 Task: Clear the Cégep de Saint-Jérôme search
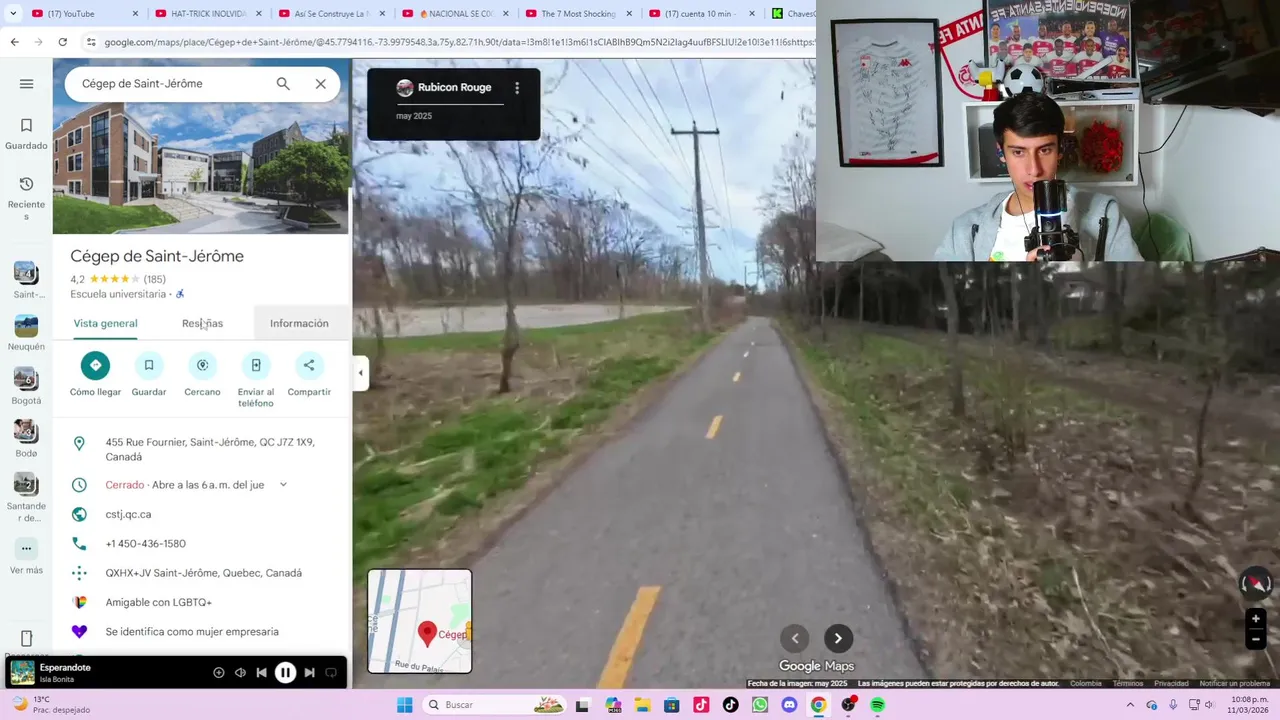coord(320,84)
